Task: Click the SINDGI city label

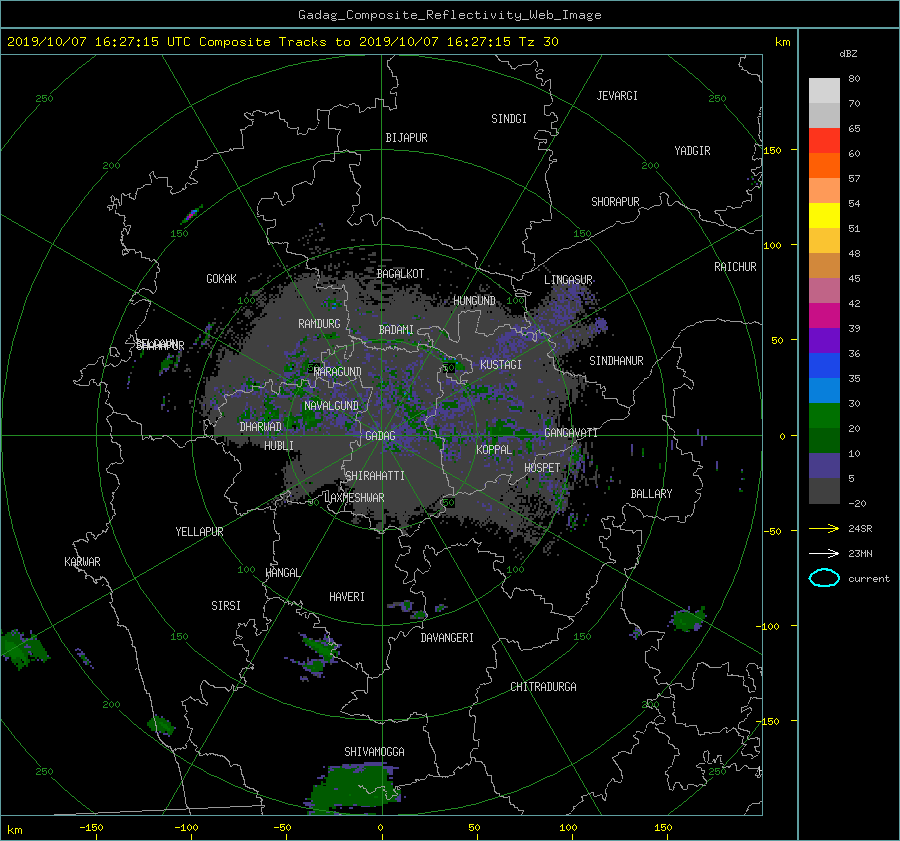Action: coord(509,119)
